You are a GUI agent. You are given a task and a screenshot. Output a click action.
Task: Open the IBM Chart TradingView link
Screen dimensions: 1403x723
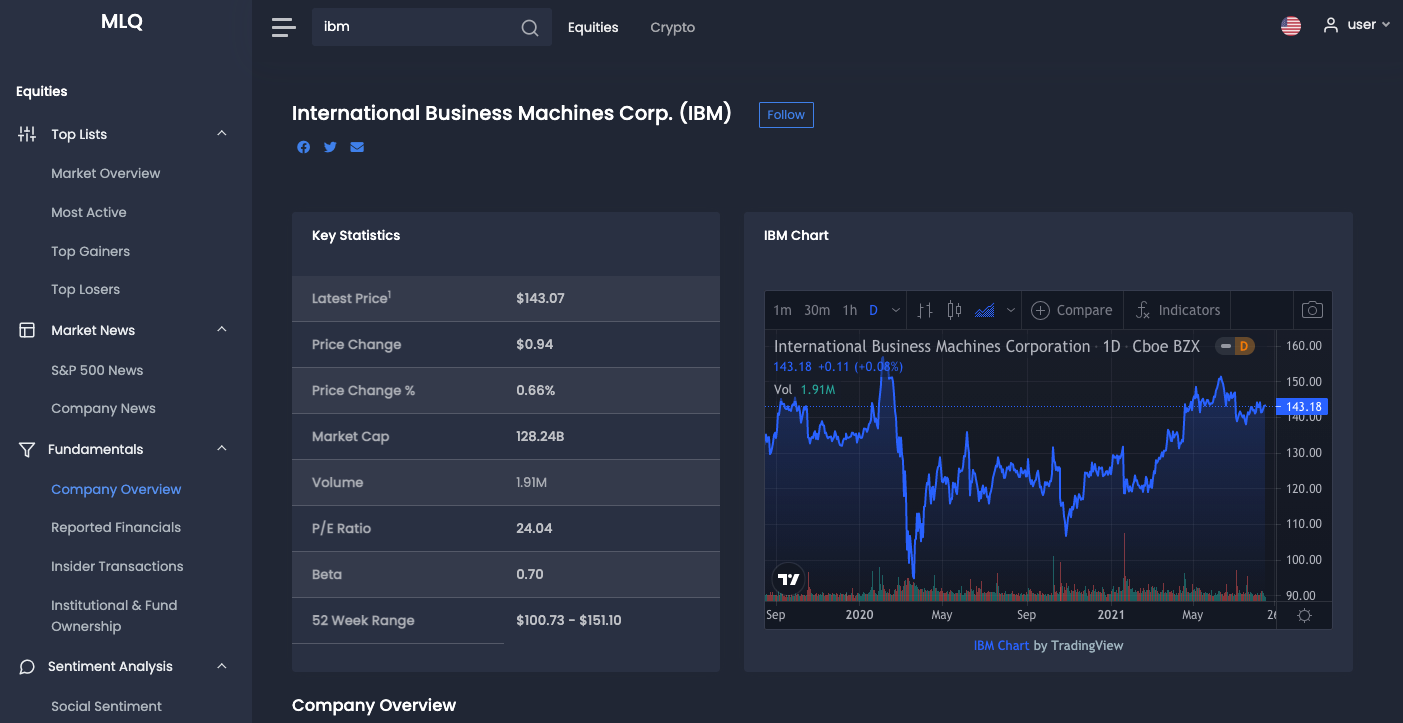point(1001,645)
